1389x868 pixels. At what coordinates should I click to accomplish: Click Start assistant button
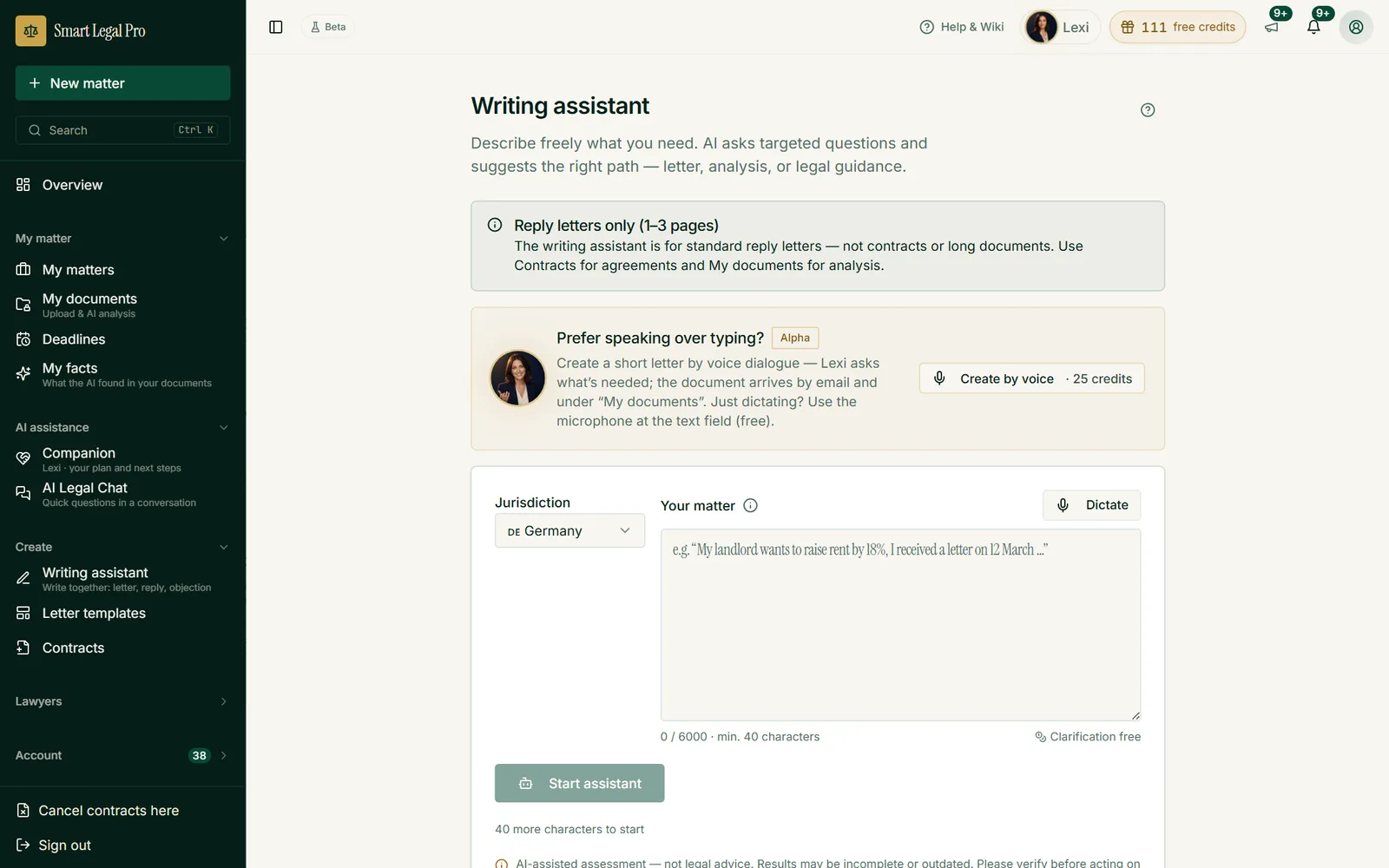click(579, 783)
